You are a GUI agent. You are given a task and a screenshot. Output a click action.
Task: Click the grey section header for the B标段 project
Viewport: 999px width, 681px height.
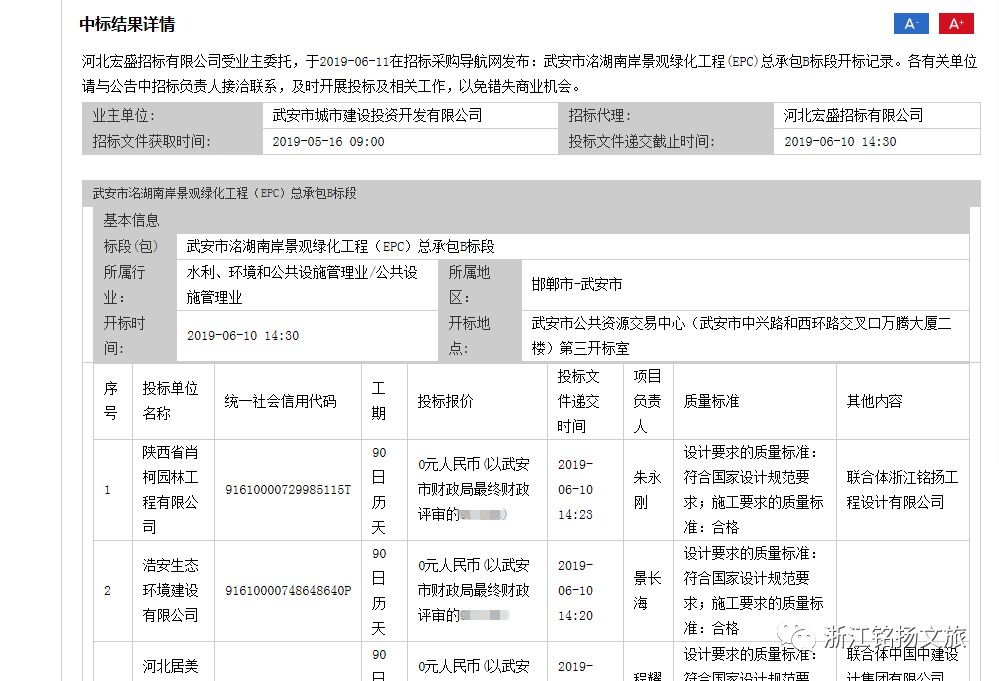pos(225,193)
